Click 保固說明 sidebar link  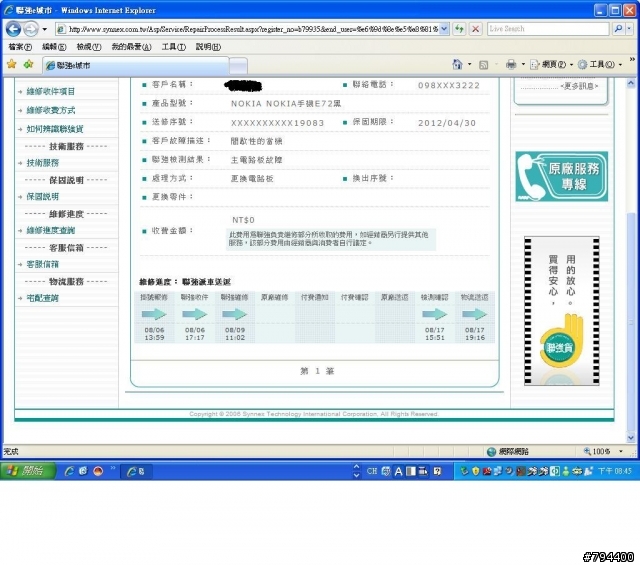coord(43,197)
